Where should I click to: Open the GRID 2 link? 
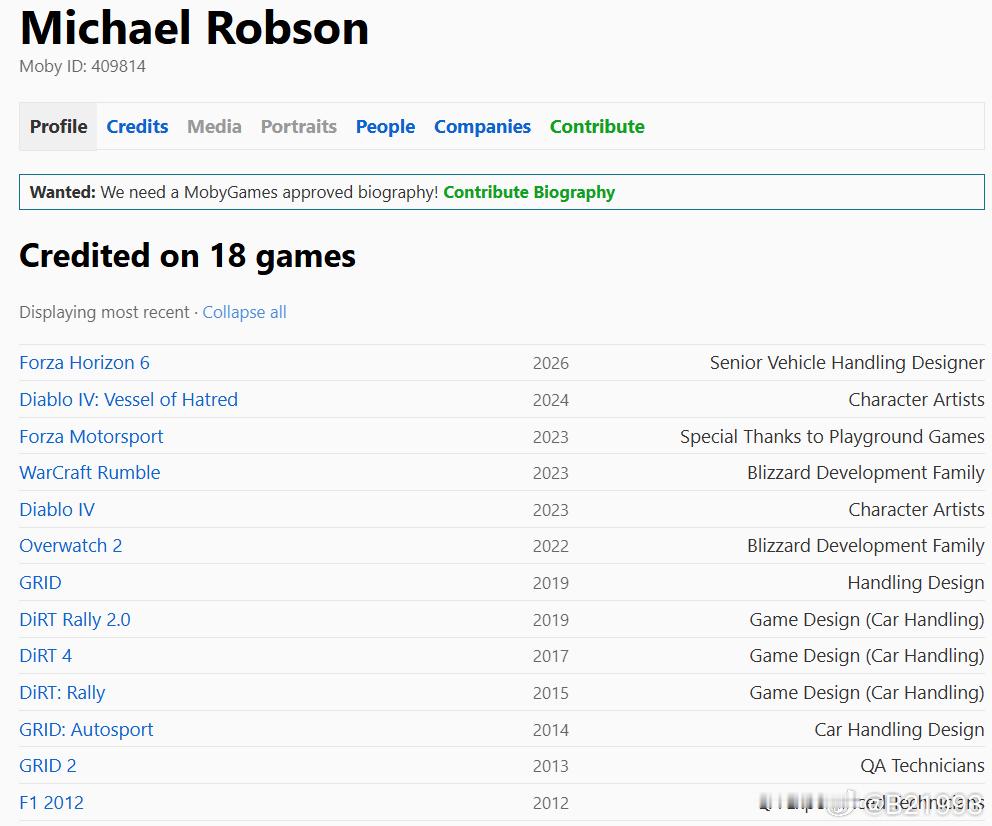47,766
